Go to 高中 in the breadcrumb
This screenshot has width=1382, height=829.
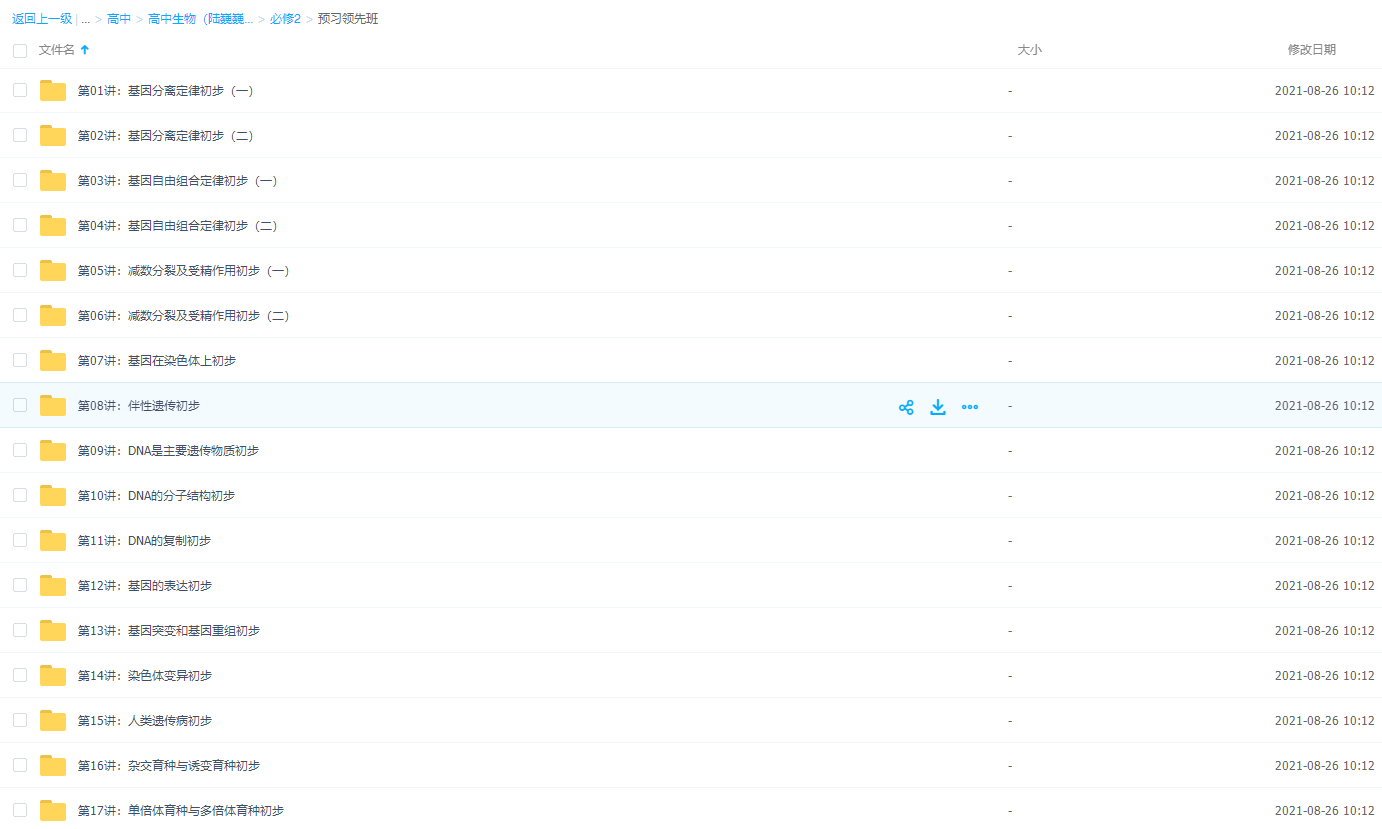pos(119,19)
